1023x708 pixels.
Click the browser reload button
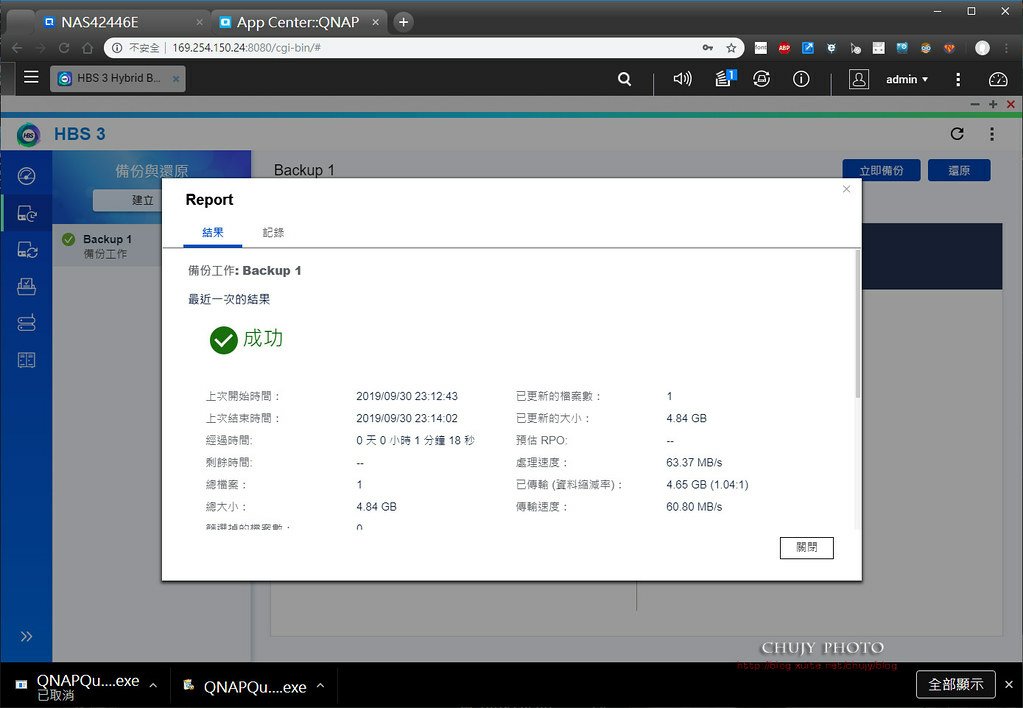pyautogui.click(x=64, y=48)
